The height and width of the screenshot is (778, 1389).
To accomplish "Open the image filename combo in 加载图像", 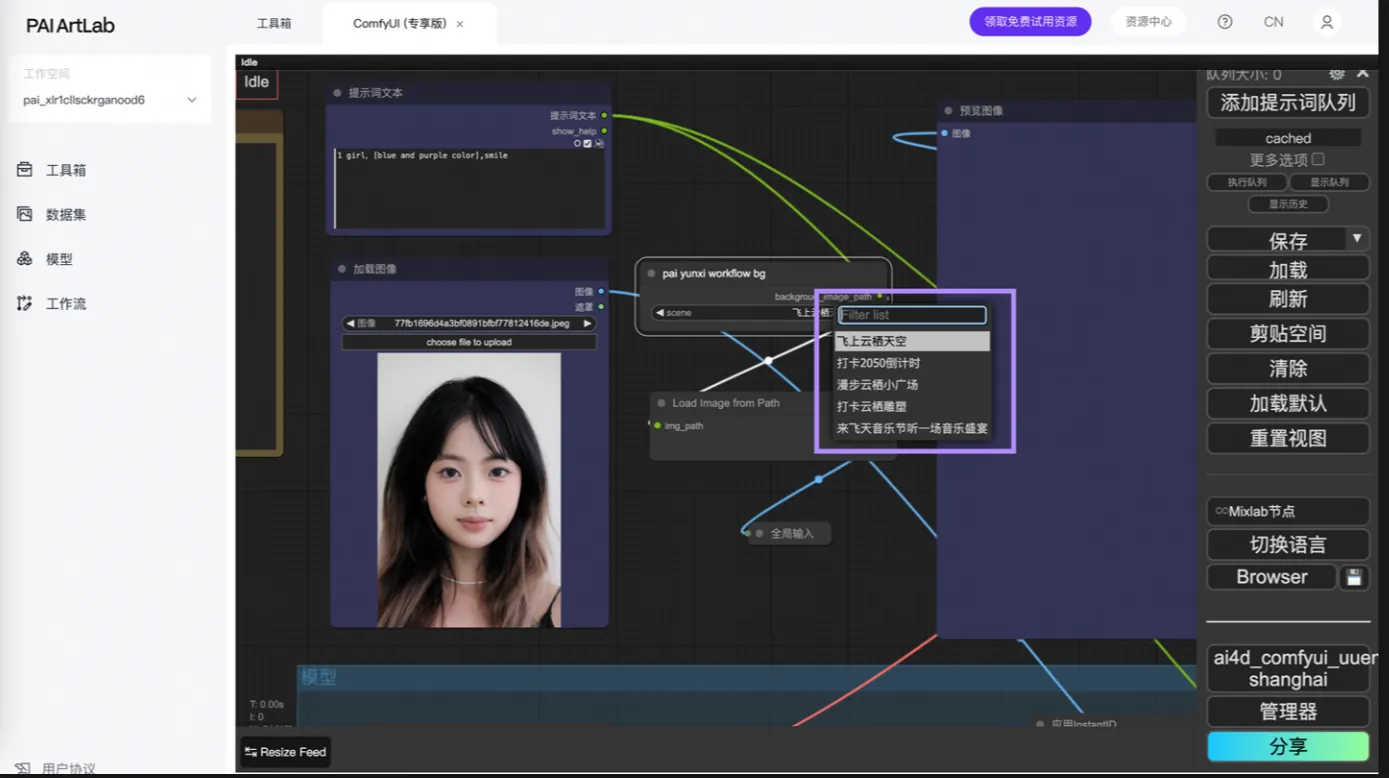I will click(x=469, y=323).
